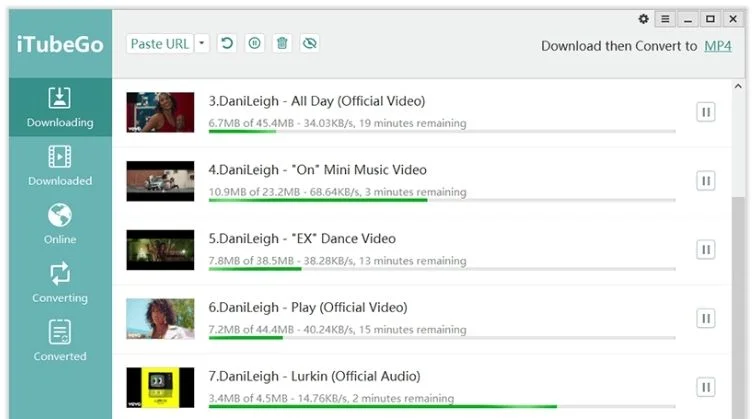
Task: Click the Paste URL button
Action: coord(160,44)
